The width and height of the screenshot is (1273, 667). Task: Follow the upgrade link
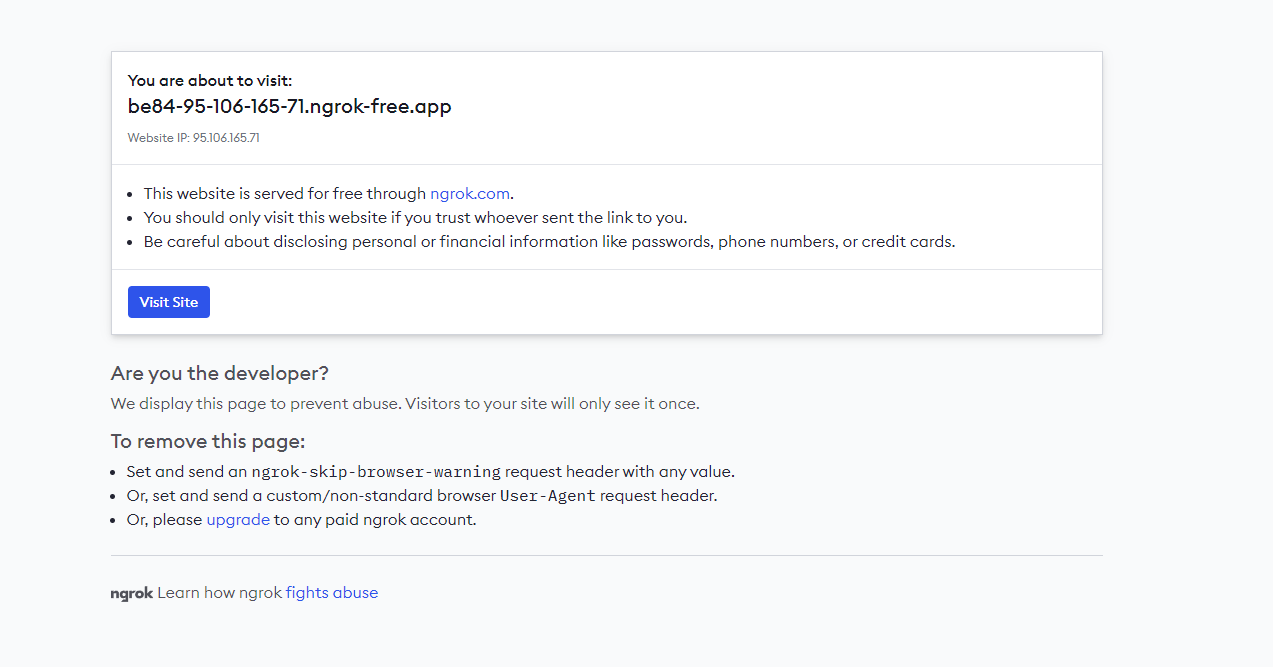pos(238,520)
